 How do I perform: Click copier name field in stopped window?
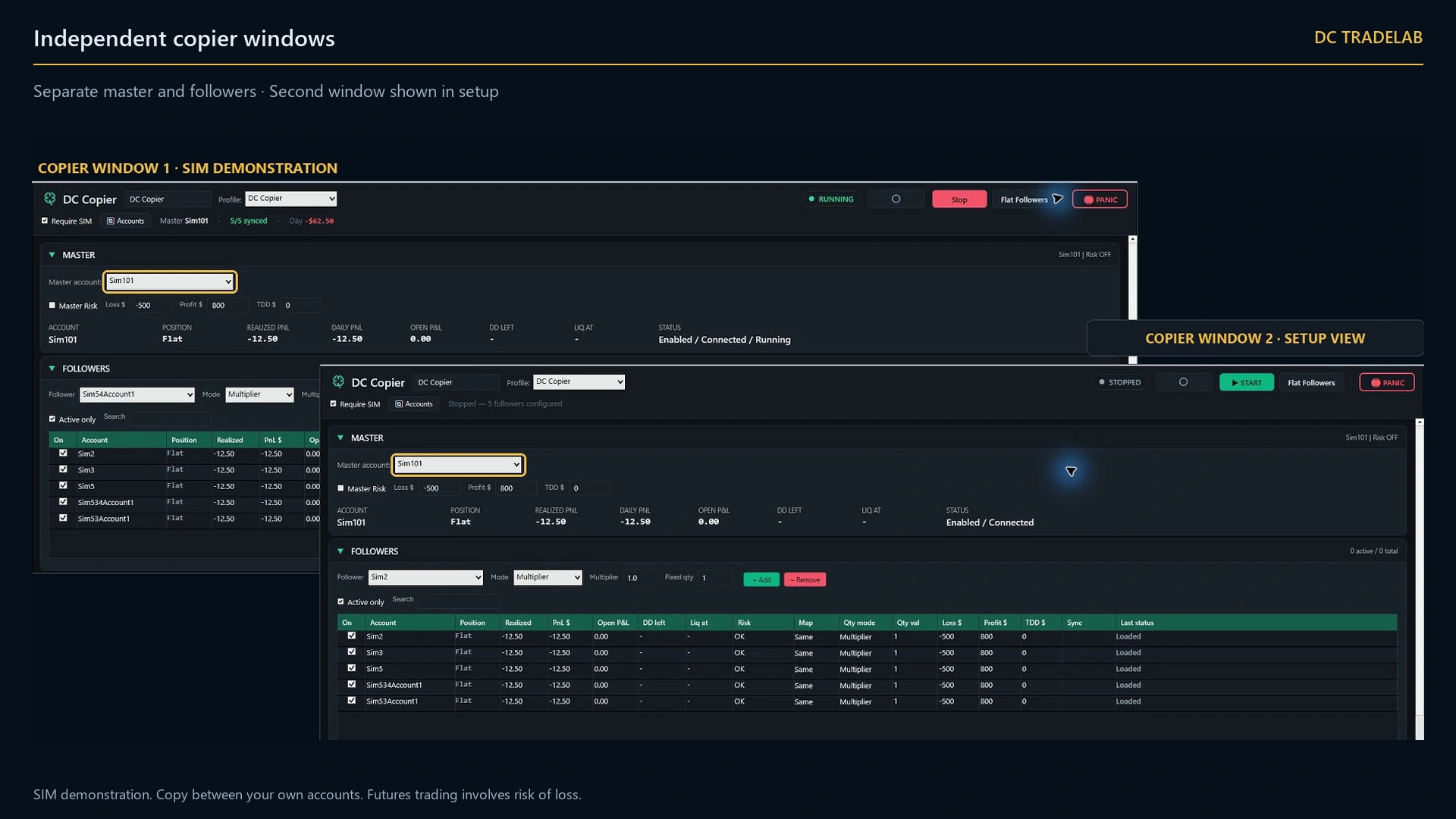(457, 382)
